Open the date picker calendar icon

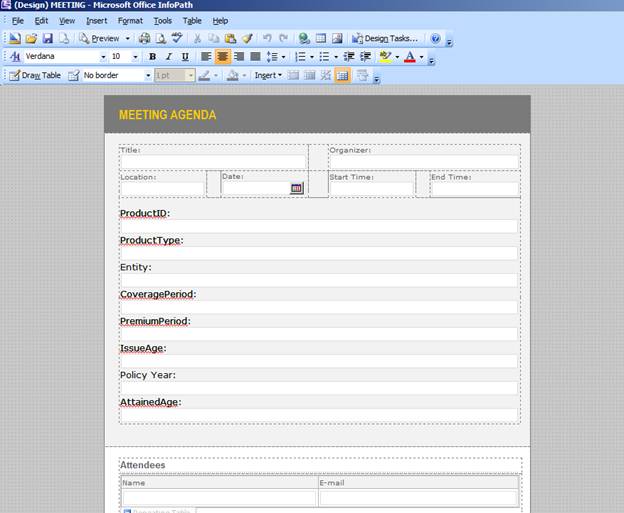point(296,188)
